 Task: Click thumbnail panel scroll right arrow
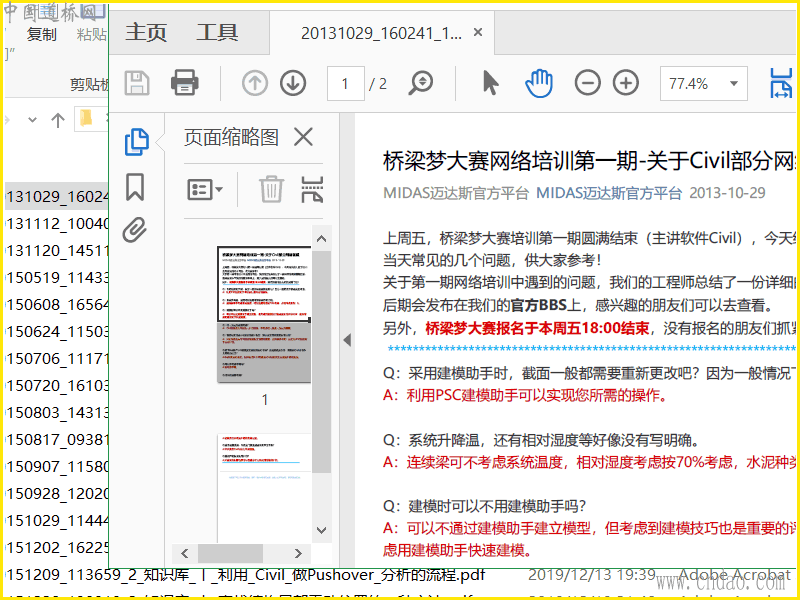(x=298, y=554)
